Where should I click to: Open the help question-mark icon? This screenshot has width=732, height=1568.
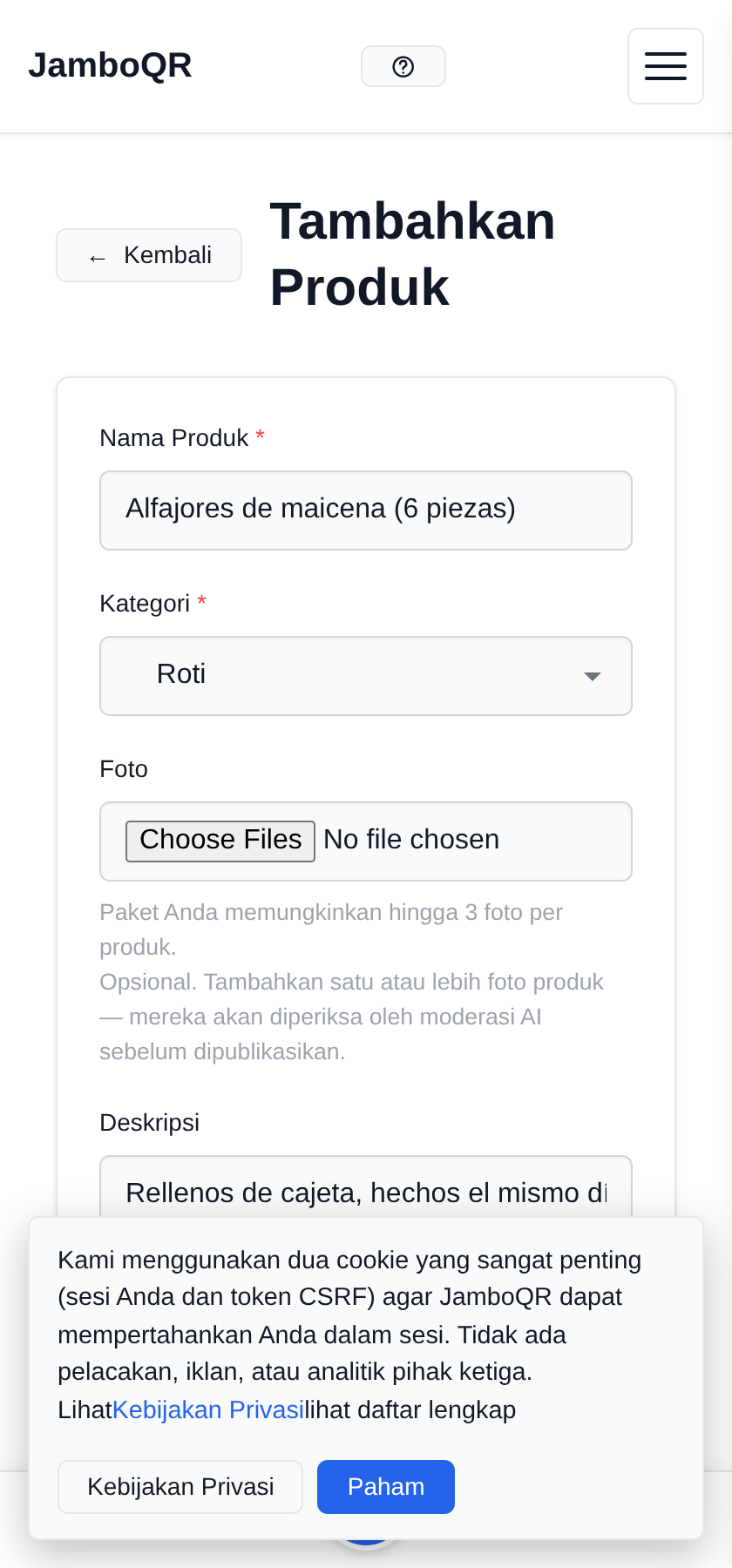(x=403, y=66)
